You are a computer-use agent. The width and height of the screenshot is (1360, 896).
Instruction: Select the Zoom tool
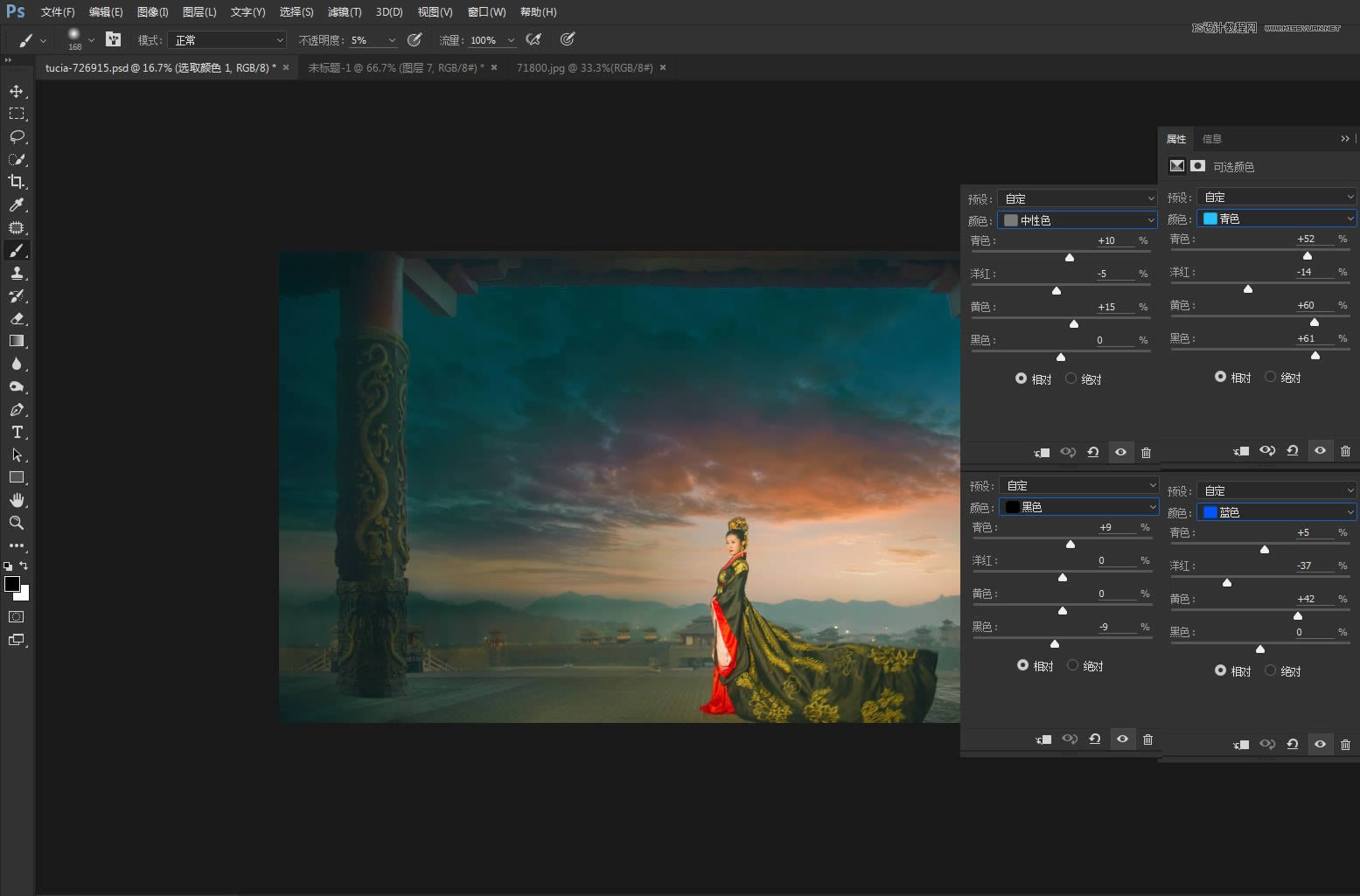(x=17, y=523)
